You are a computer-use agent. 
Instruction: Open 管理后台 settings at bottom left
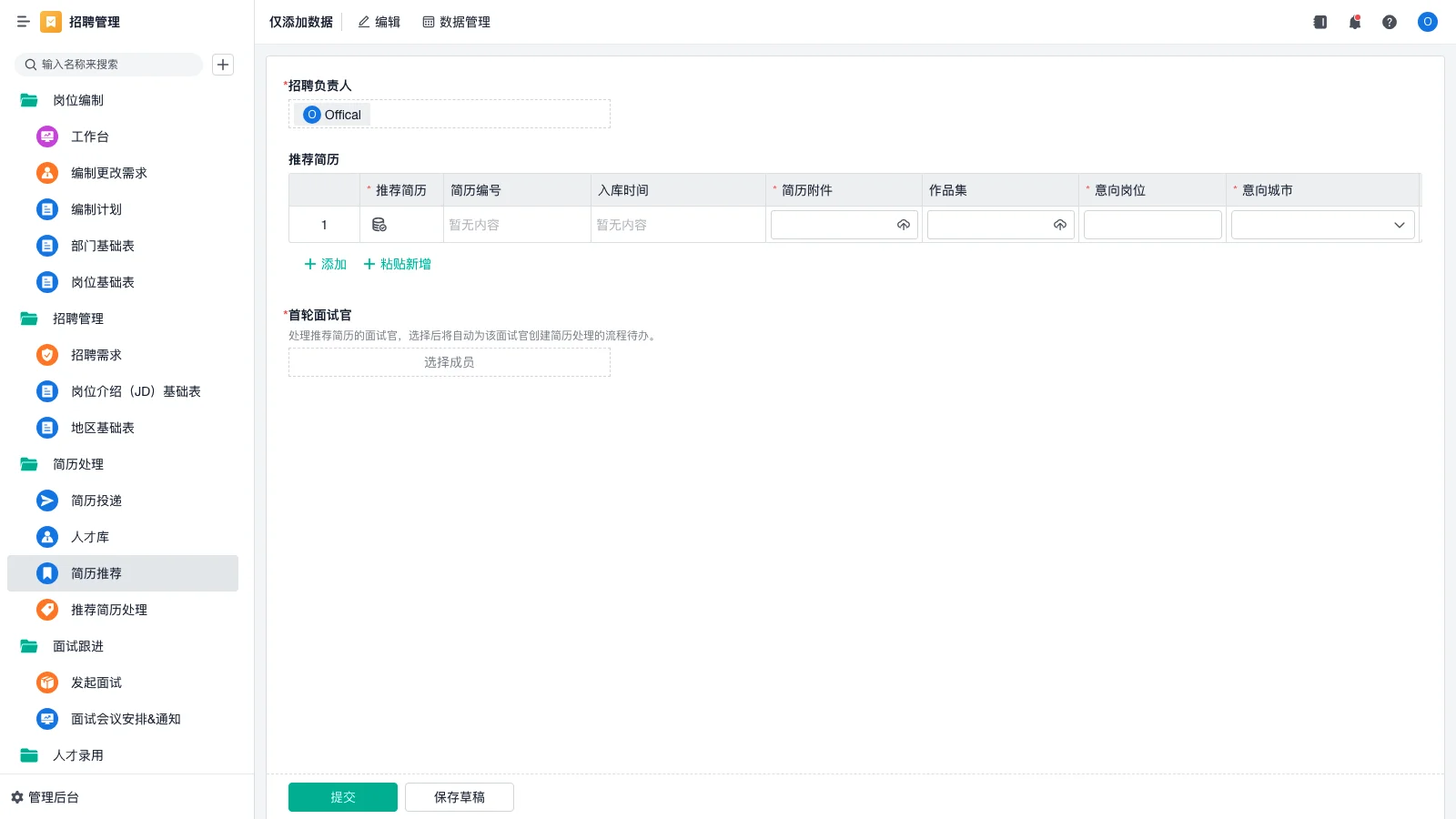[52, 797]
